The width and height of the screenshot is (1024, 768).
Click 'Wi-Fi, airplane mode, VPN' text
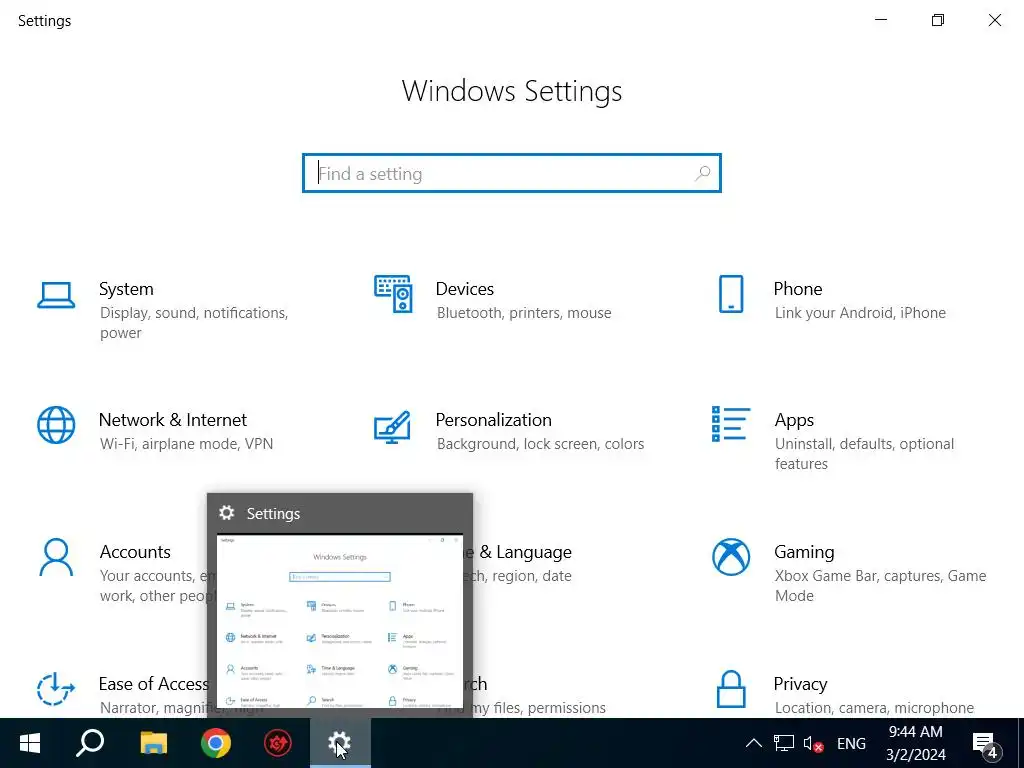tap(186, 444)
